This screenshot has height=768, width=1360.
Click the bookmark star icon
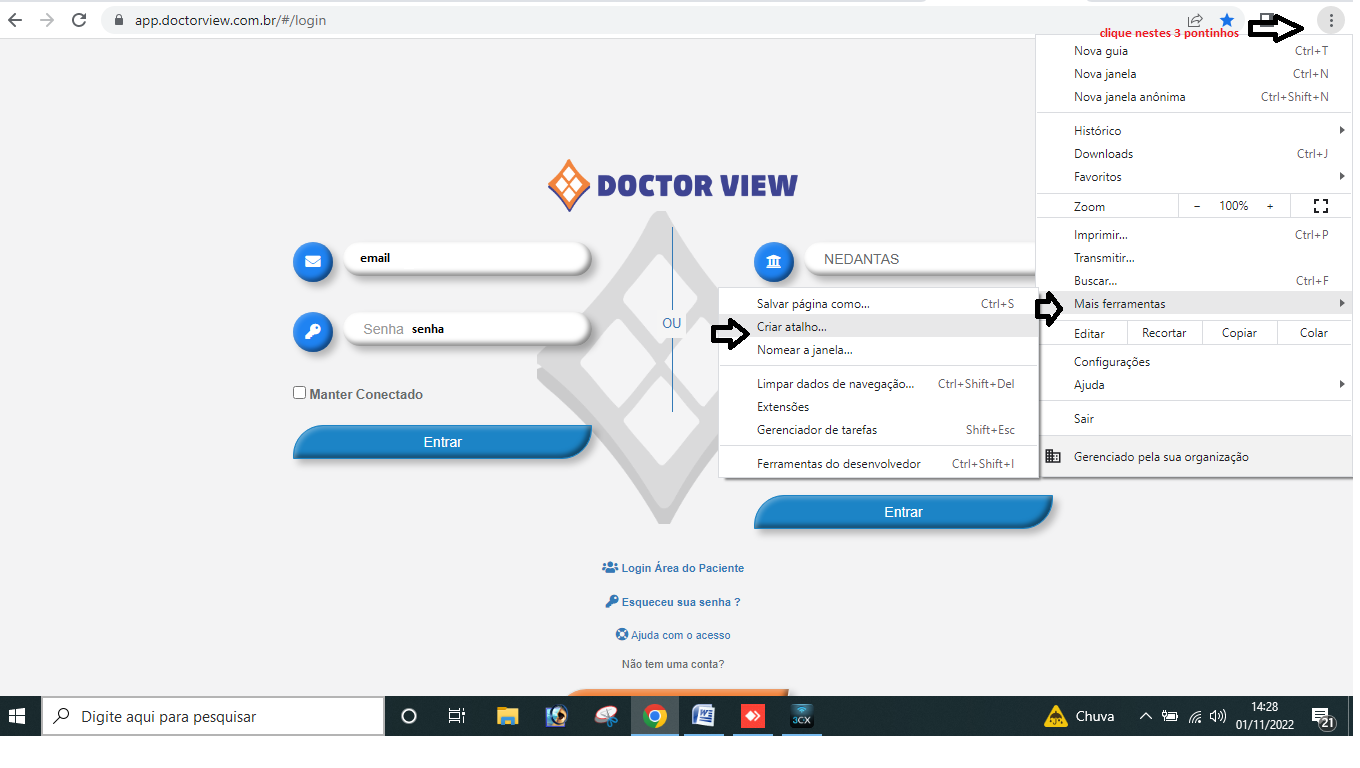point(1227,20)
